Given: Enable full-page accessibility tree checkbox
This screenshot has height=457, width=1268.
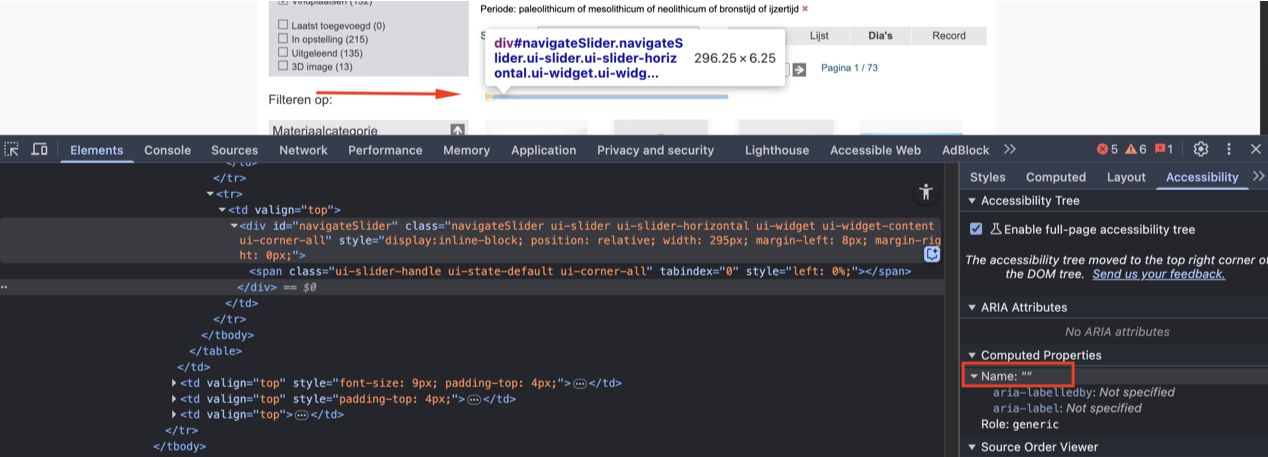Looking at the screenshot, I should [976, 229].
